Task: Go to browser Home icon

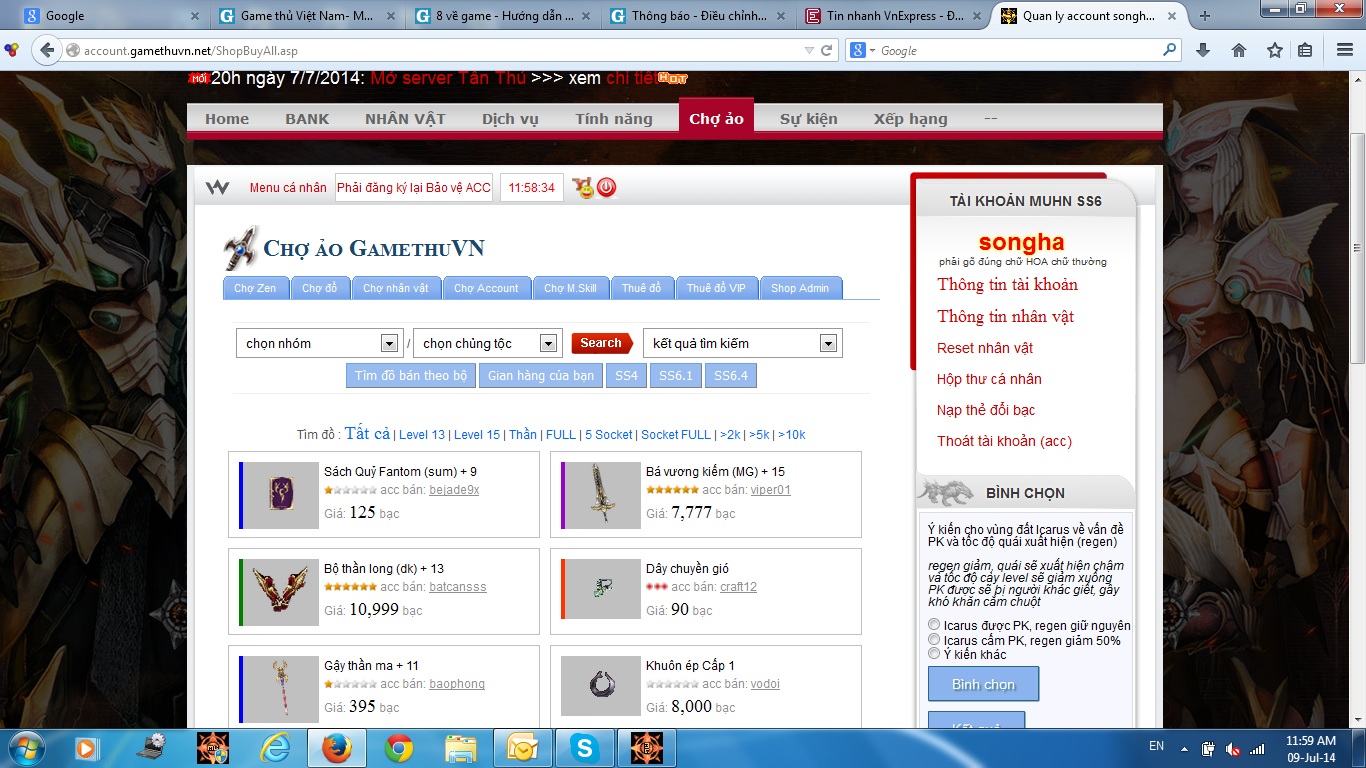Action: click(1239, 50)
